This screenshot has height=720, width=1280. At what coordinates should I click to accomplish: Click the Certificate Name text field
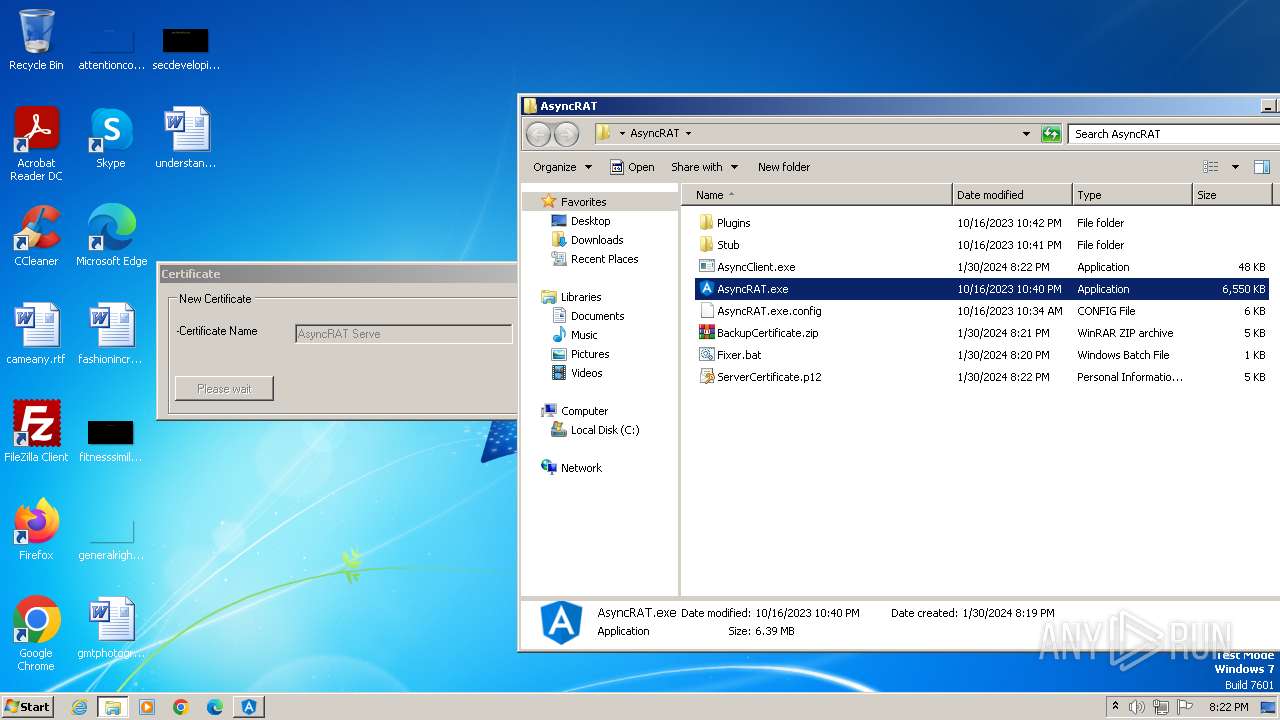[403, 334]
